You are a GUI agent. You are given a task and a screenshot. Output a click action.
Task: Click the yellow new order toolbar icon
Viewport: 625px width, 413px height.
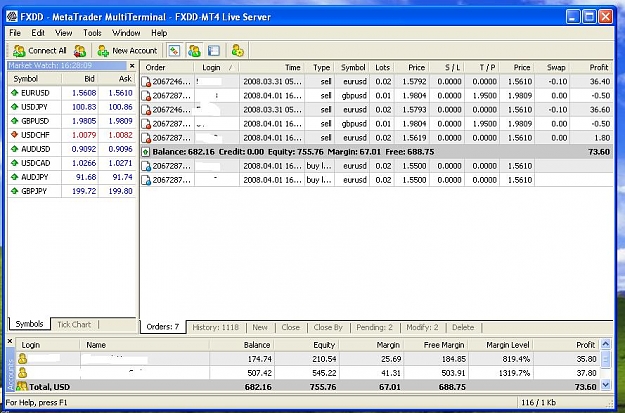pos(238,51)
